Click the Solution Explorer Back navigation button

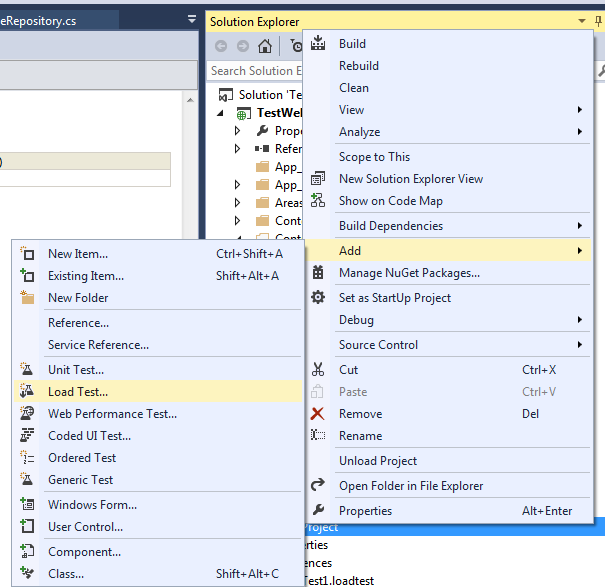coord(220,46)
